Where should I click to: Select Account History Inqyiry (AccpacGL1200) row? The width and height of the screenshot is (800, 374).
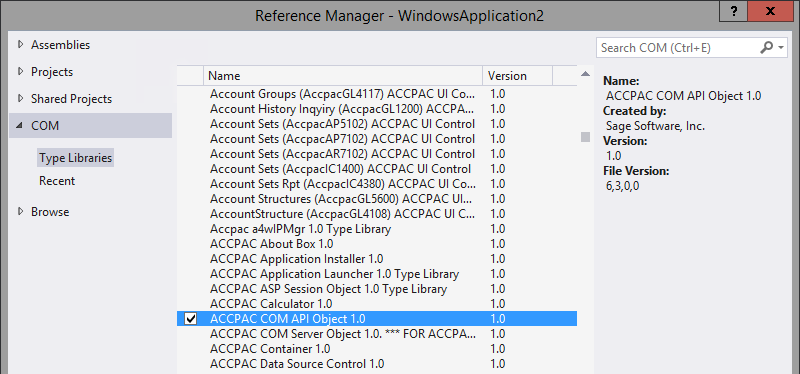[x=377, y=109]
